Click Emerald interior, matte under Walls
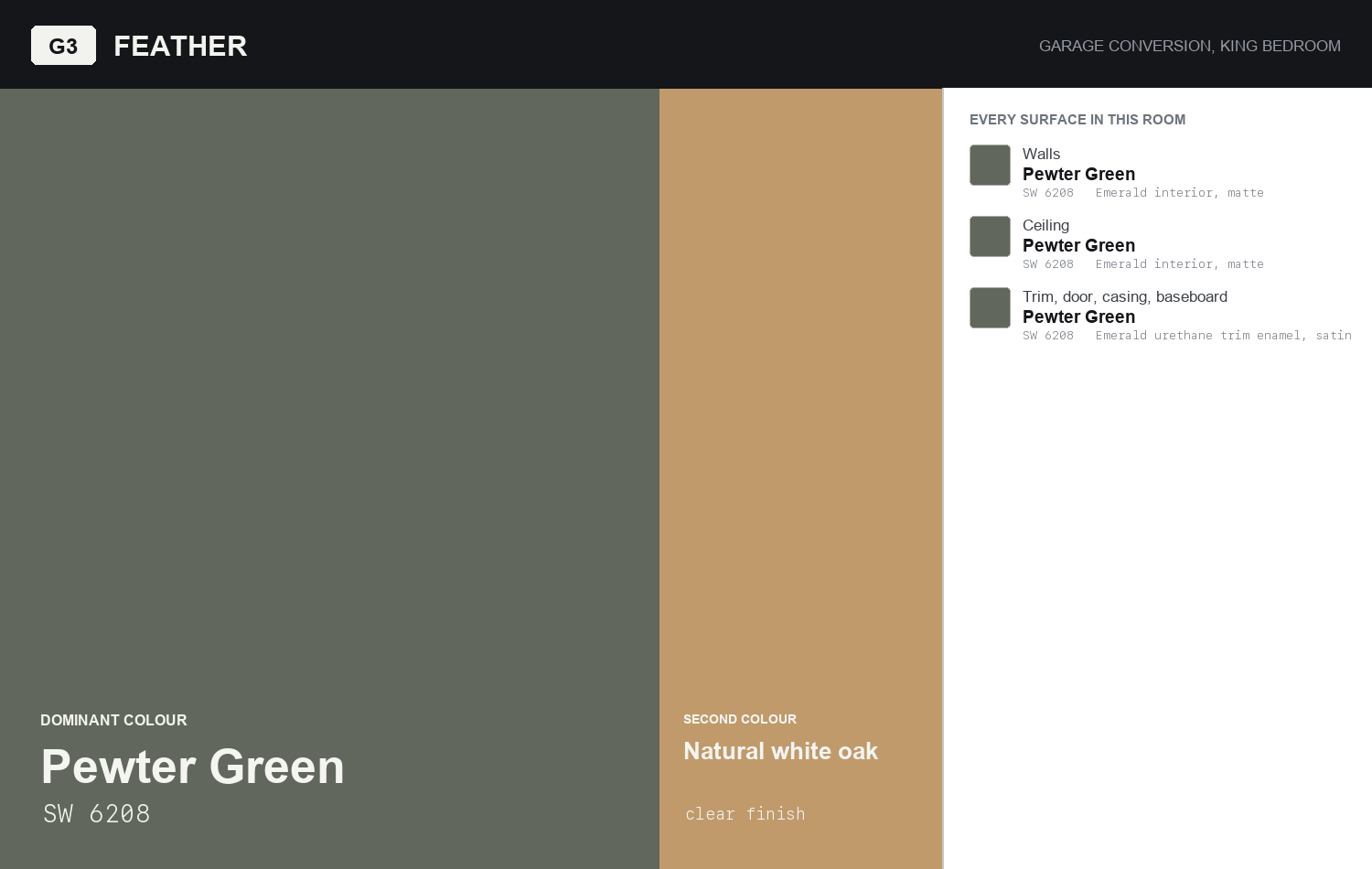This screenshot has height=869, width=1372. 1180,193
